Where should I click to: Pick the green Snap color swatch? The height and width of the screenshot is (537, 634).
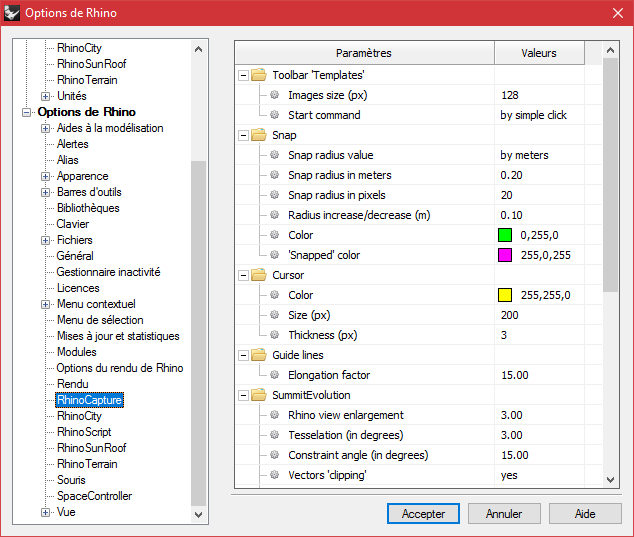pyautogui.click(x=505, y=235)
